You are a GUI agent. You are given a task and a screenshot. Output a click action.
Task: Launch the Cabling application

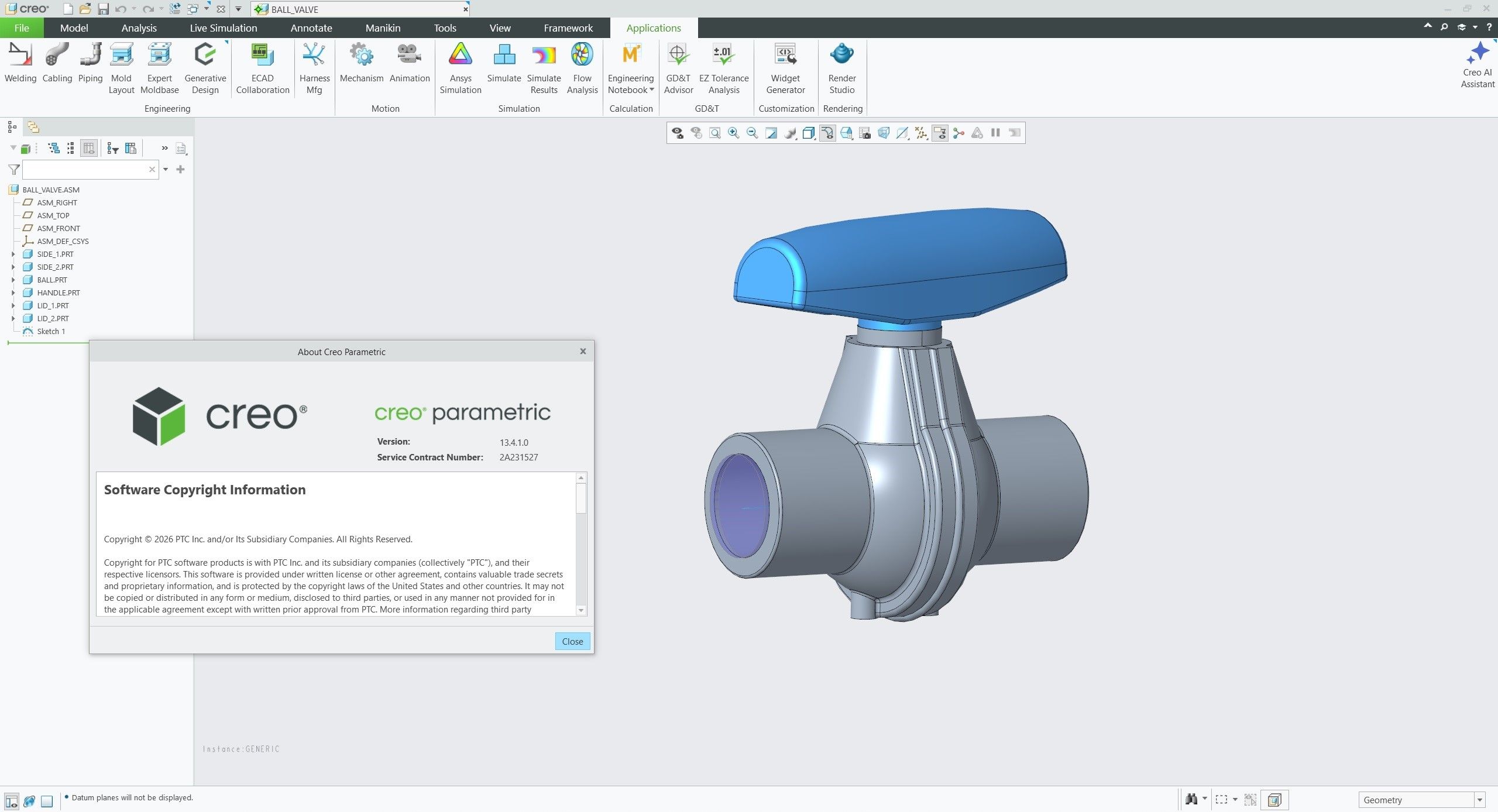57,63
